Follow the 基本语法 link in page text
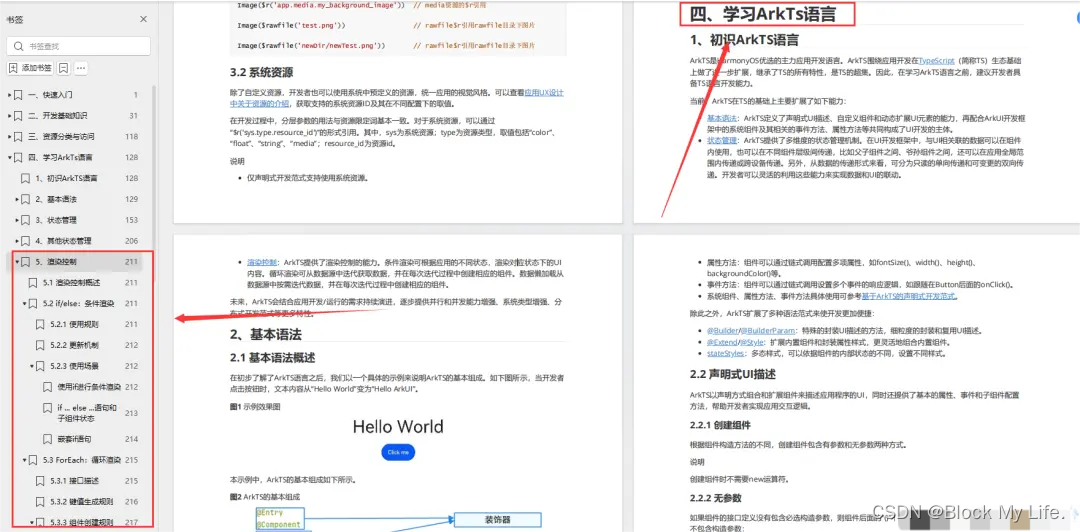 (x=723, y=117)
